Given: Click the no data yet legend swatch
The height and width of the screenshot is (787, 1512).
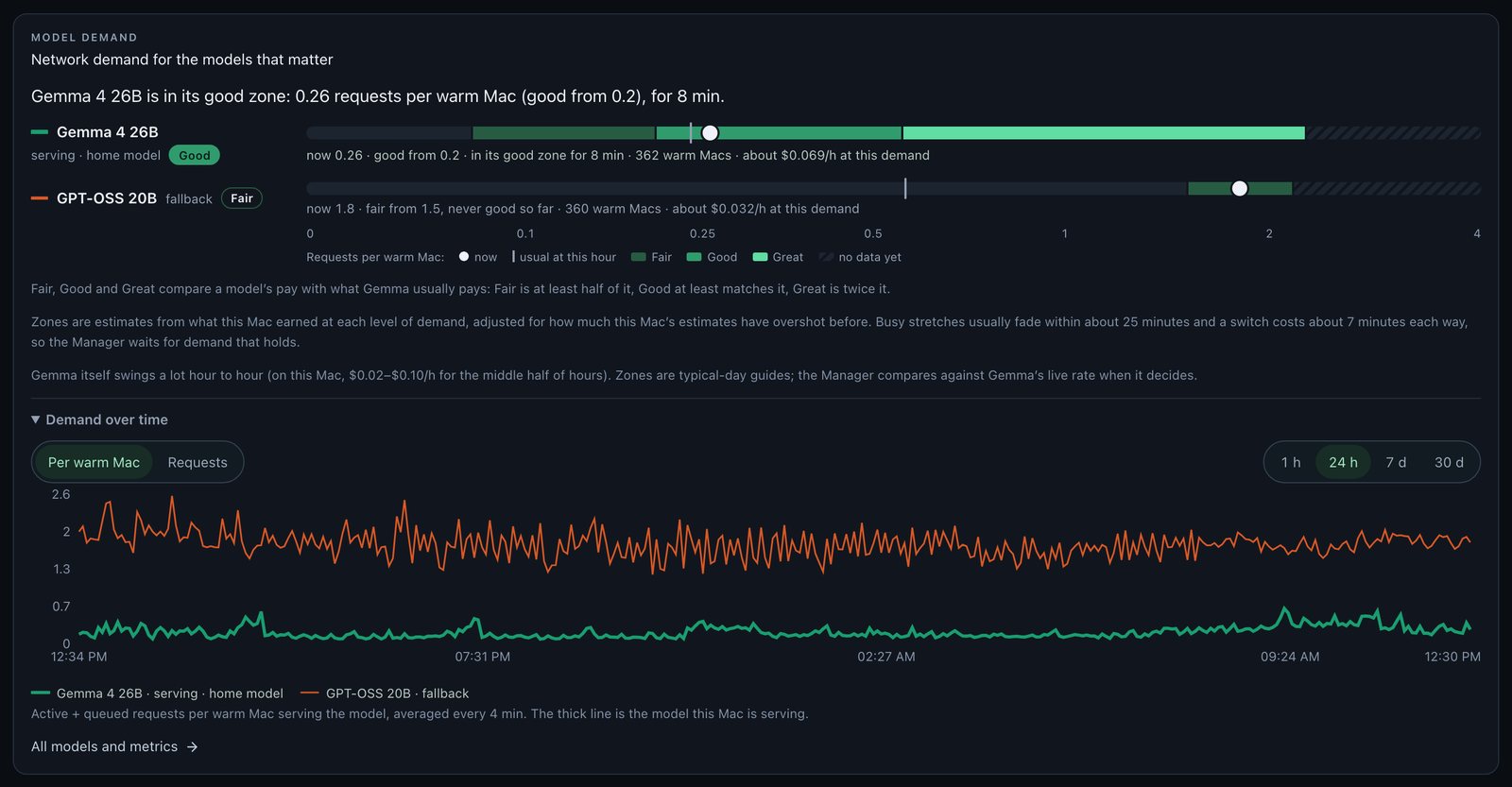Looking at the screenshot, I should point(826,257).
